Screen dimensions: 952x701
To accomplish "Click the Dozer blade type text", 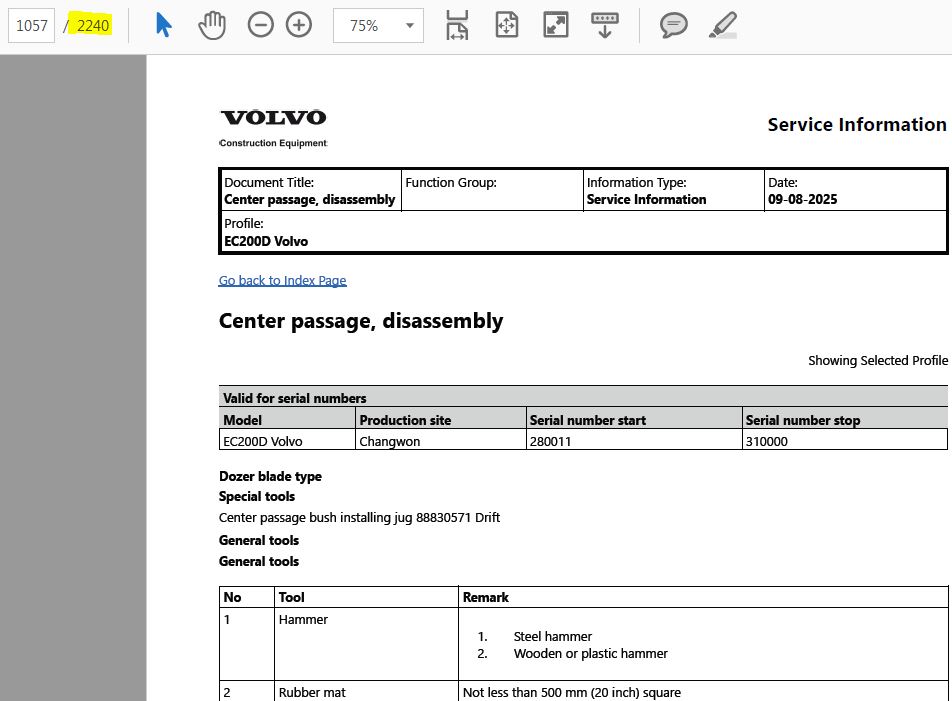I will tap(270, 476).
